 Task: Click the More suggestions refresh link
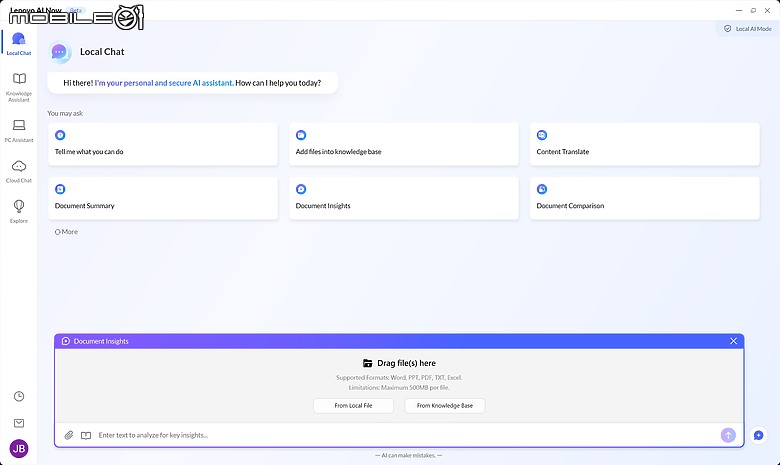coord(66,232)
